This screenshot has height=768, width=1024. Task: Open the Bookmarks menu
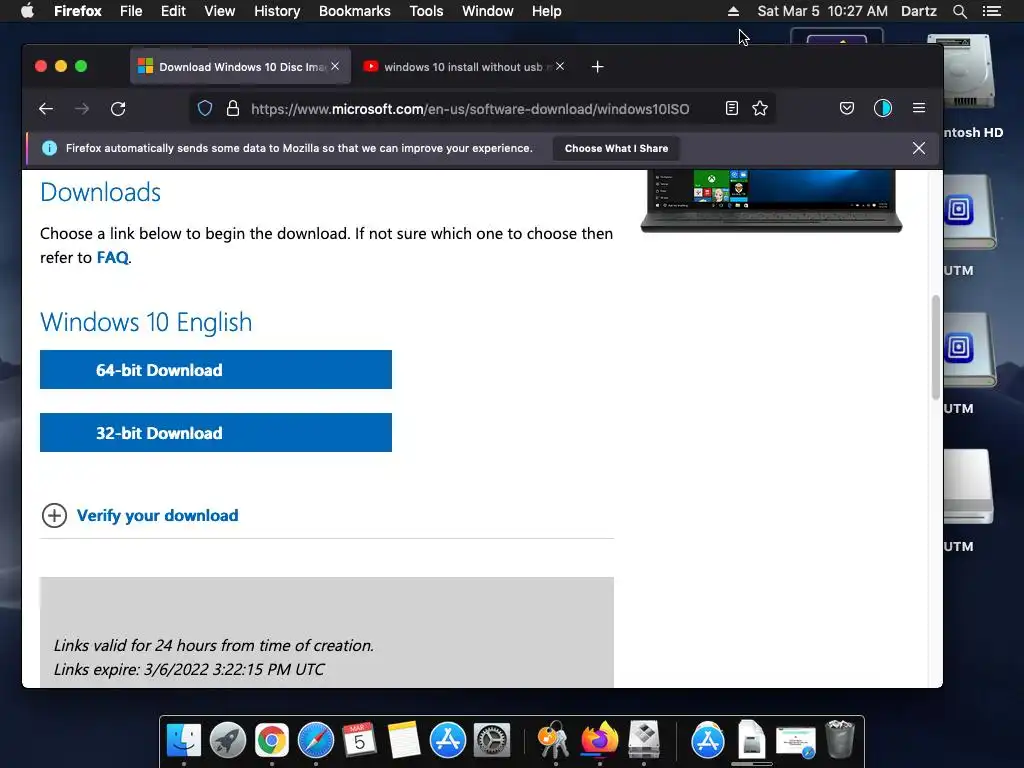point(355,11)
